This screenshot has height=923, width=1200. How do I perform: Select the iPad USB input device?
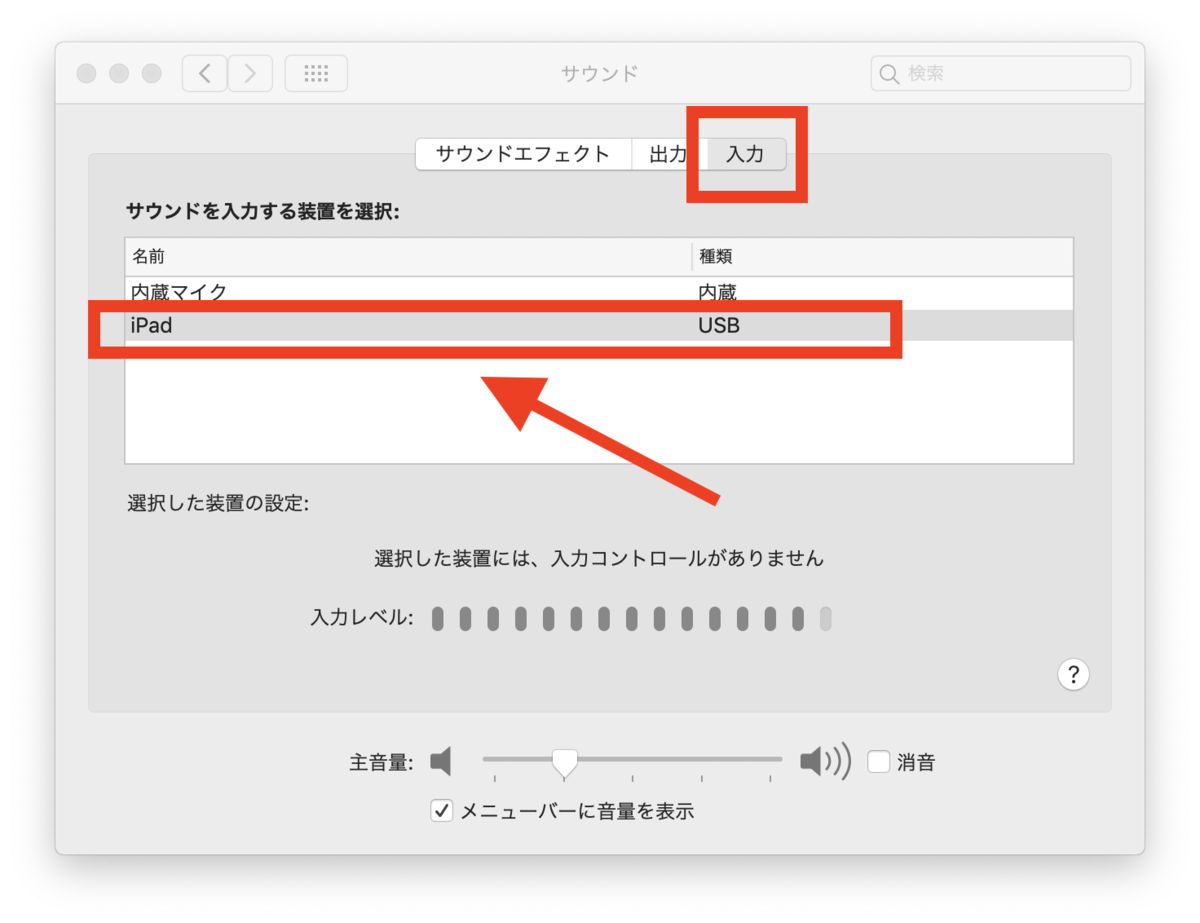[x=400, y=324]
